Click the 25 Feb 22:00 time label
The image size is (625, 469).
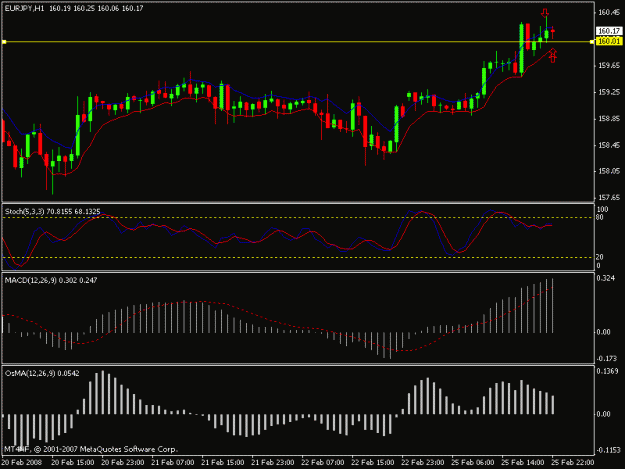tap(572, 462)
